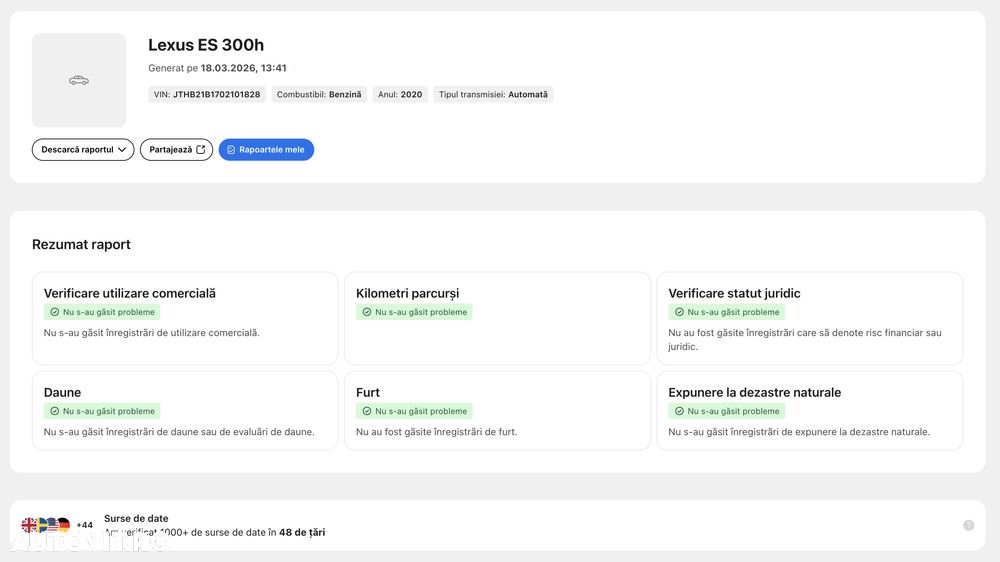Click the Partajează share button
The image size is (1000, 562).
[176, 150]
